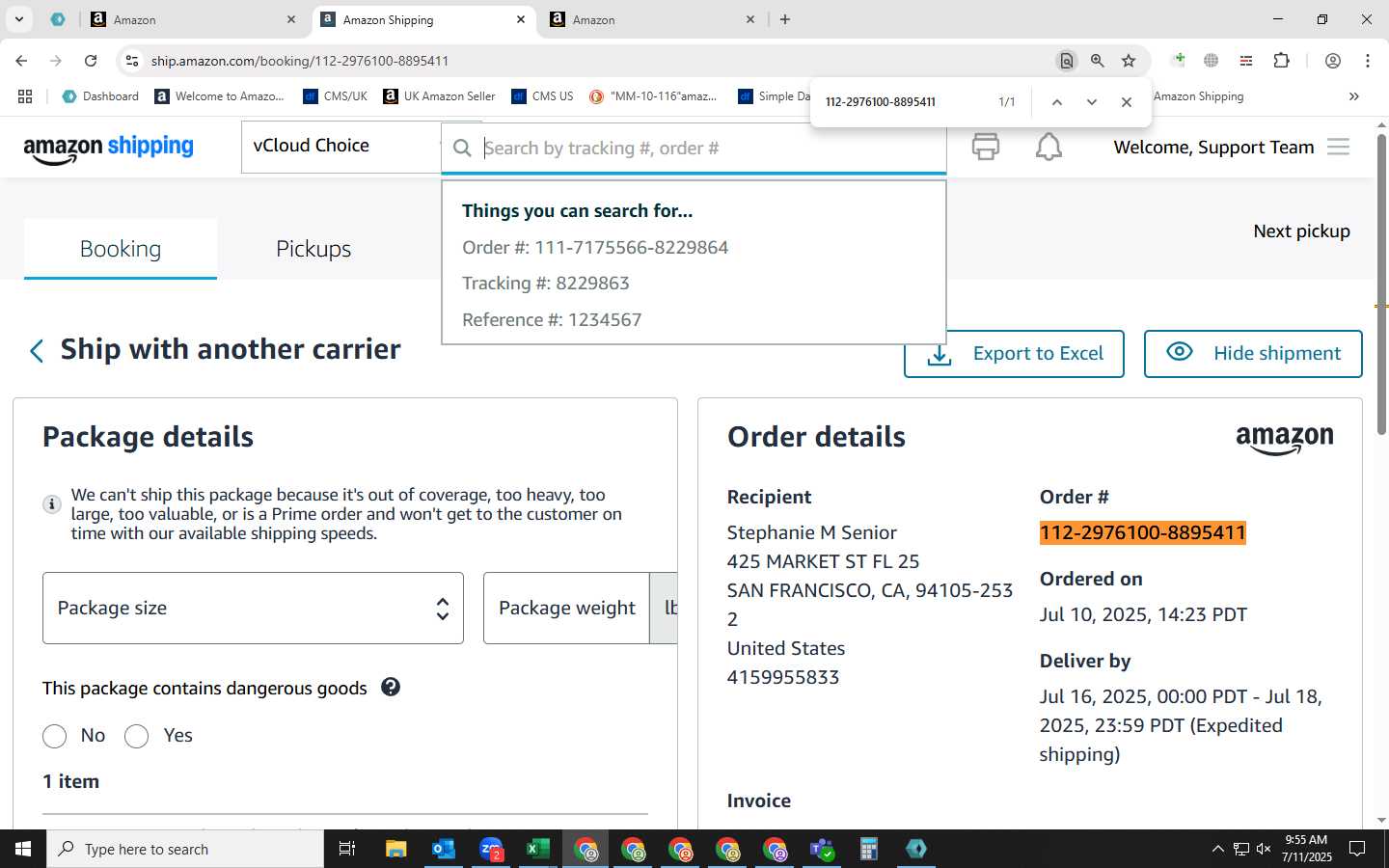Click the site information icon in address bar

132,61
